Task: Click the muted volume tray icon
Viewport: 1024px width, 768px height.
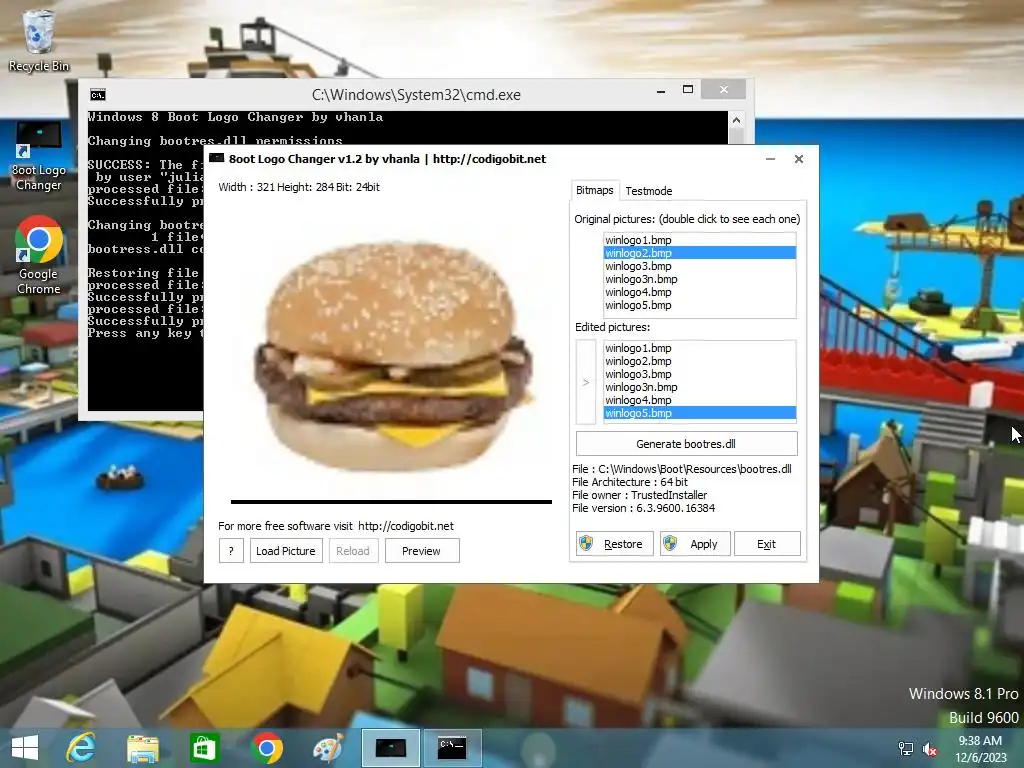Action: tap(929, 748)
